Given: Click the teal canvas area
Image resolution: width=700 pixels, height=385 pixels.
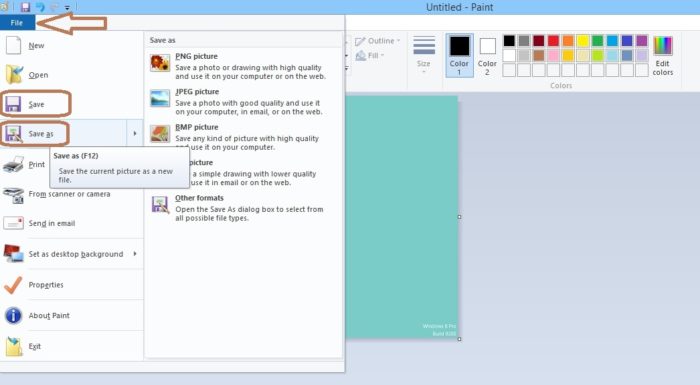Looking at the screenshot, I should (x=402, y=217).
